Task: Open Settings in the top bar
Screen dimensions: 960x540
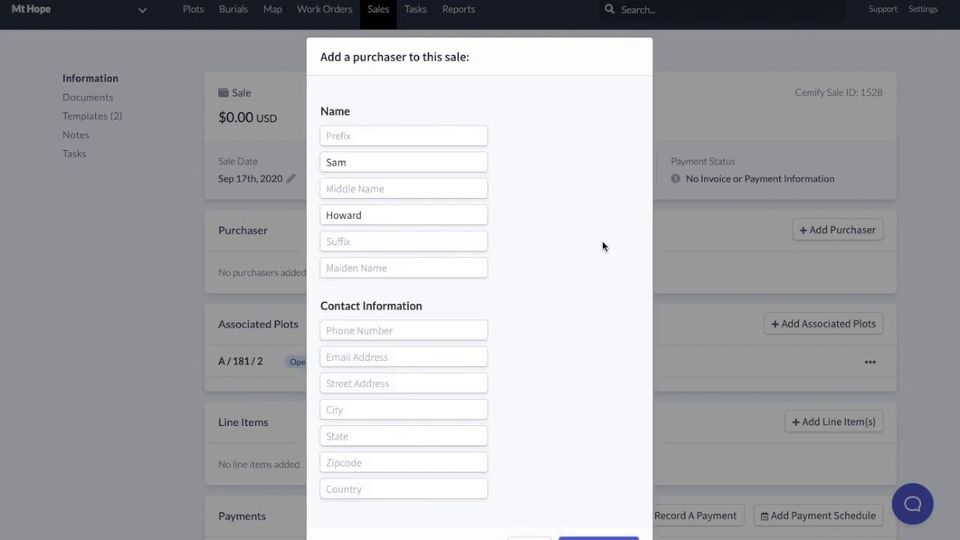Action: (923, 10)
